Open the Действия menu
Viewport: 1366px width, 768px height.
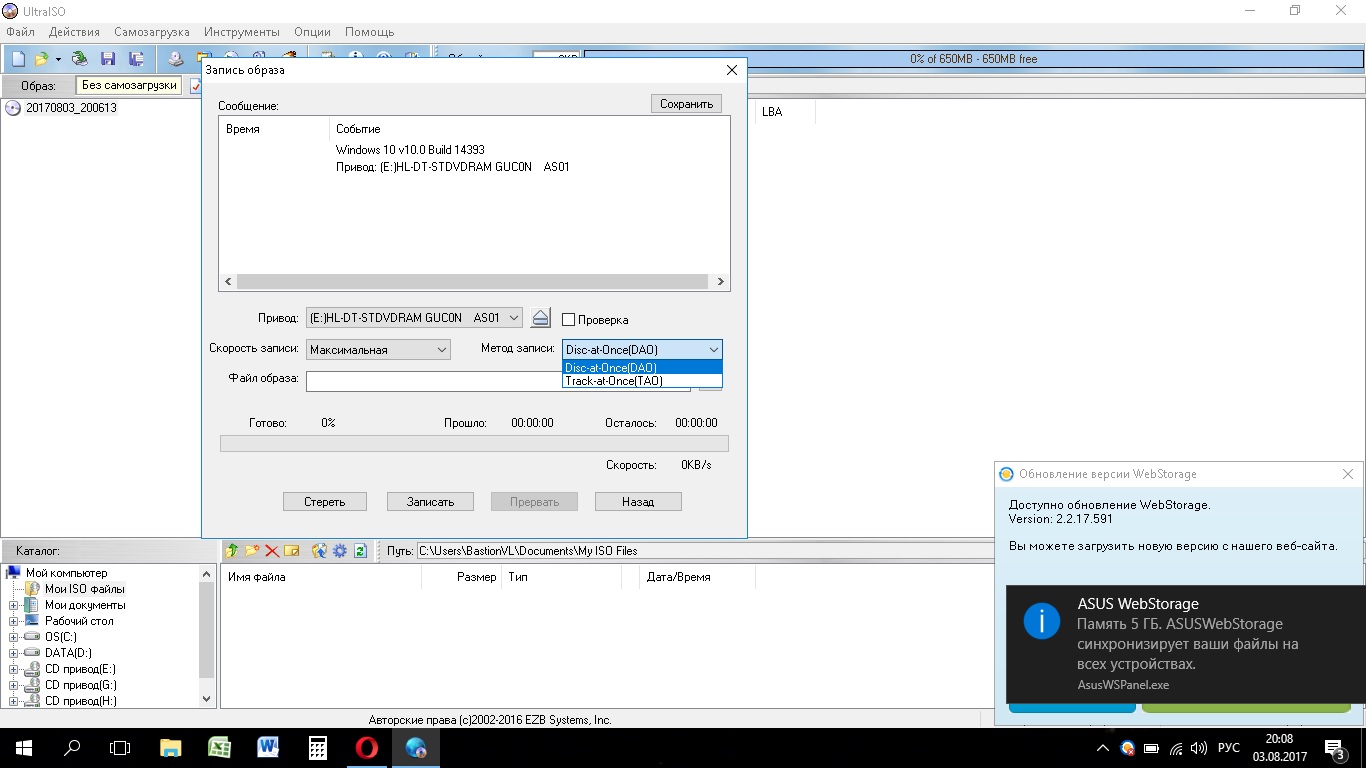point(74,32)
